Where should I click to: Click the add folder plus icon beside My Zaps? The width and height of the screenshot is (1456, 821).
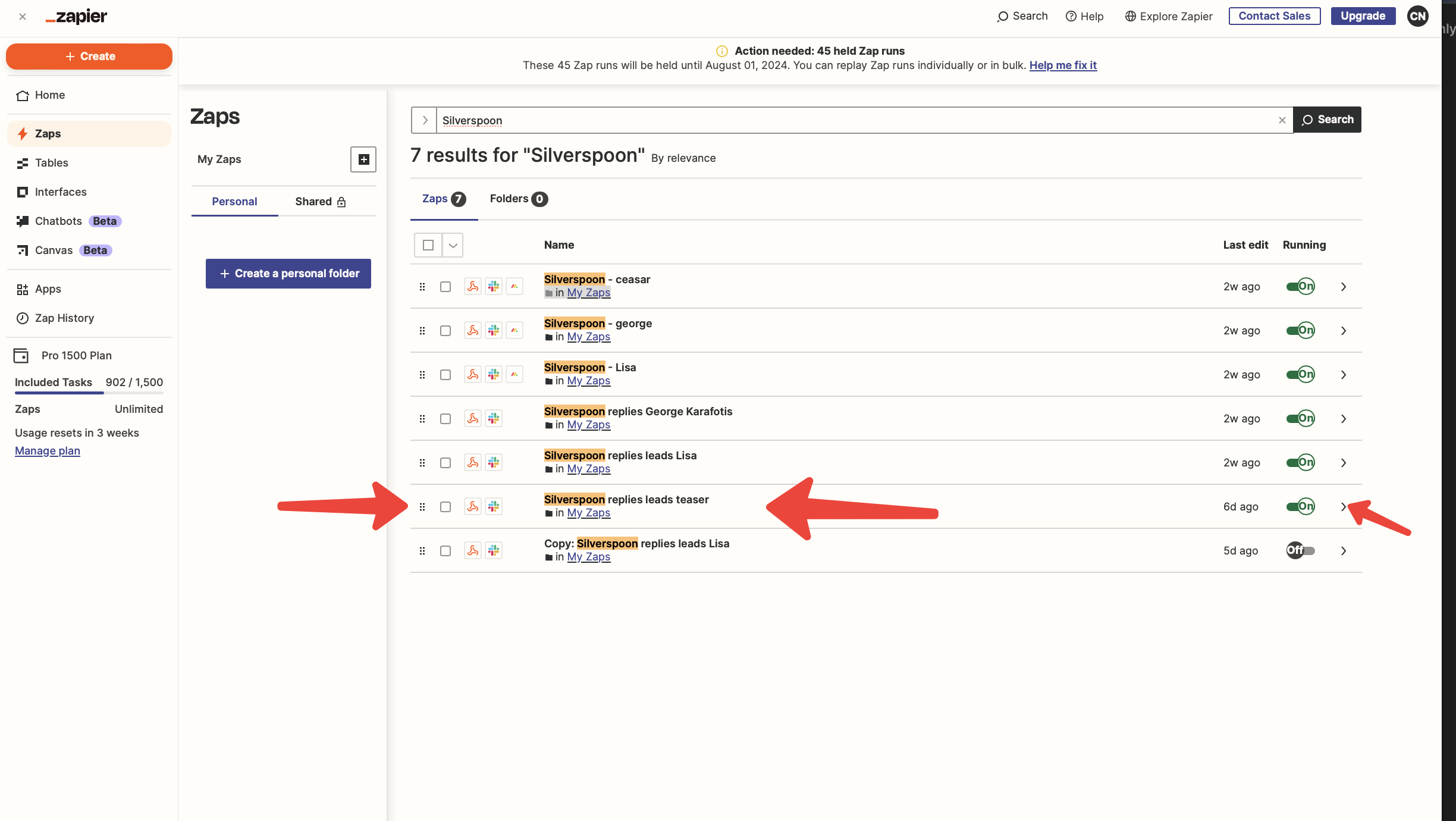tap(363, 159)
